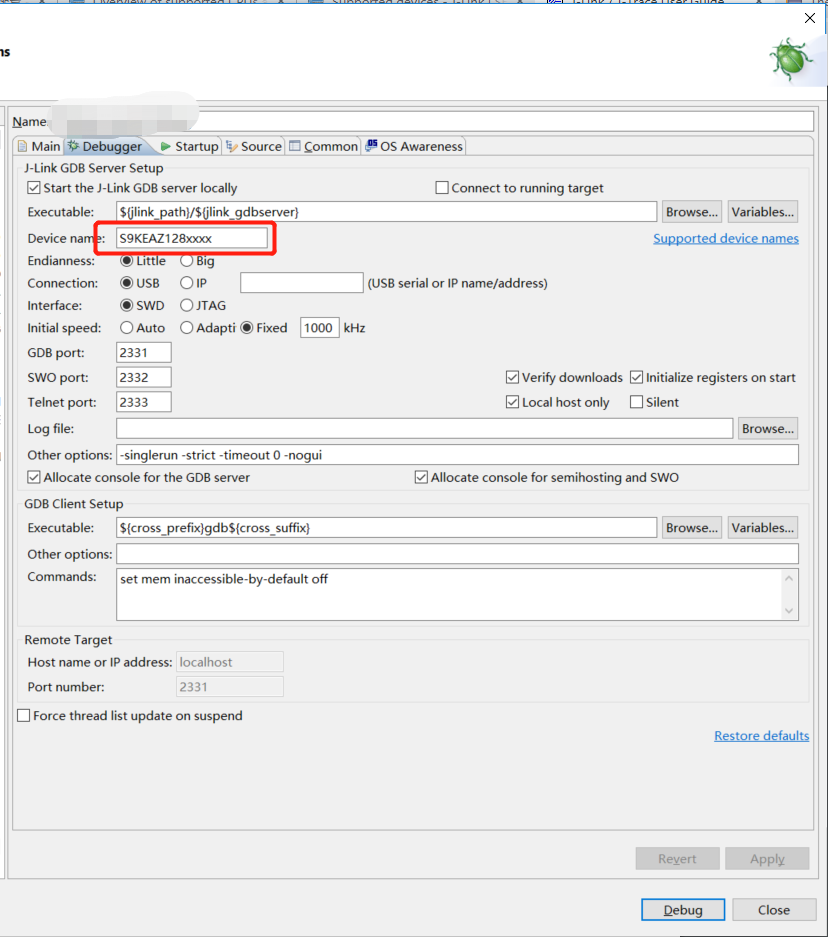Screen dimensions: 828x937
Task: Click the Log file field
Action: [424, 429]
